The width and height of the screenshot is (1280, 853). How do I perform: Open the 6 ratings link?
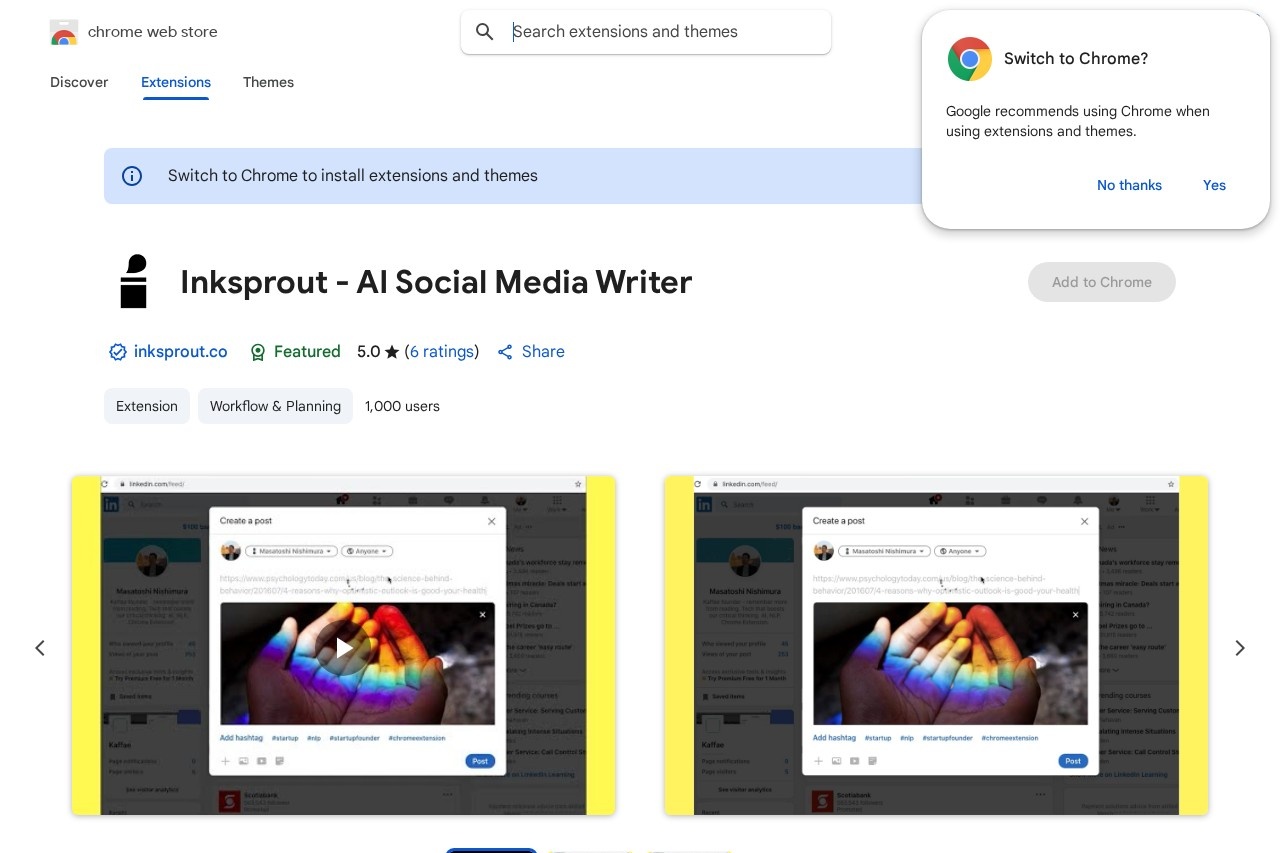pyautogui.click(x=441, y=352)
